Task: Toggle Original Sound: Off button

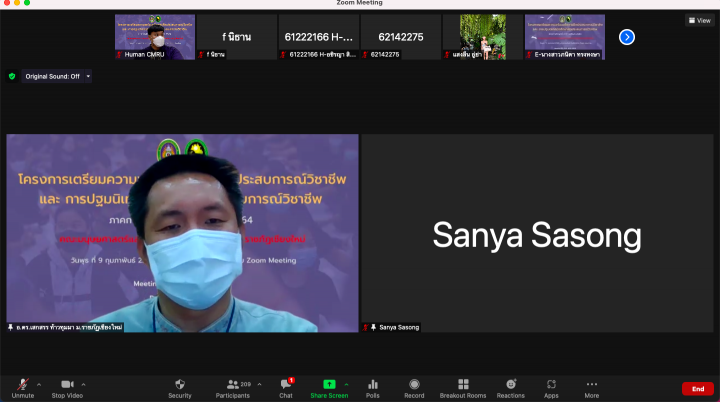Action: [51, 76]
